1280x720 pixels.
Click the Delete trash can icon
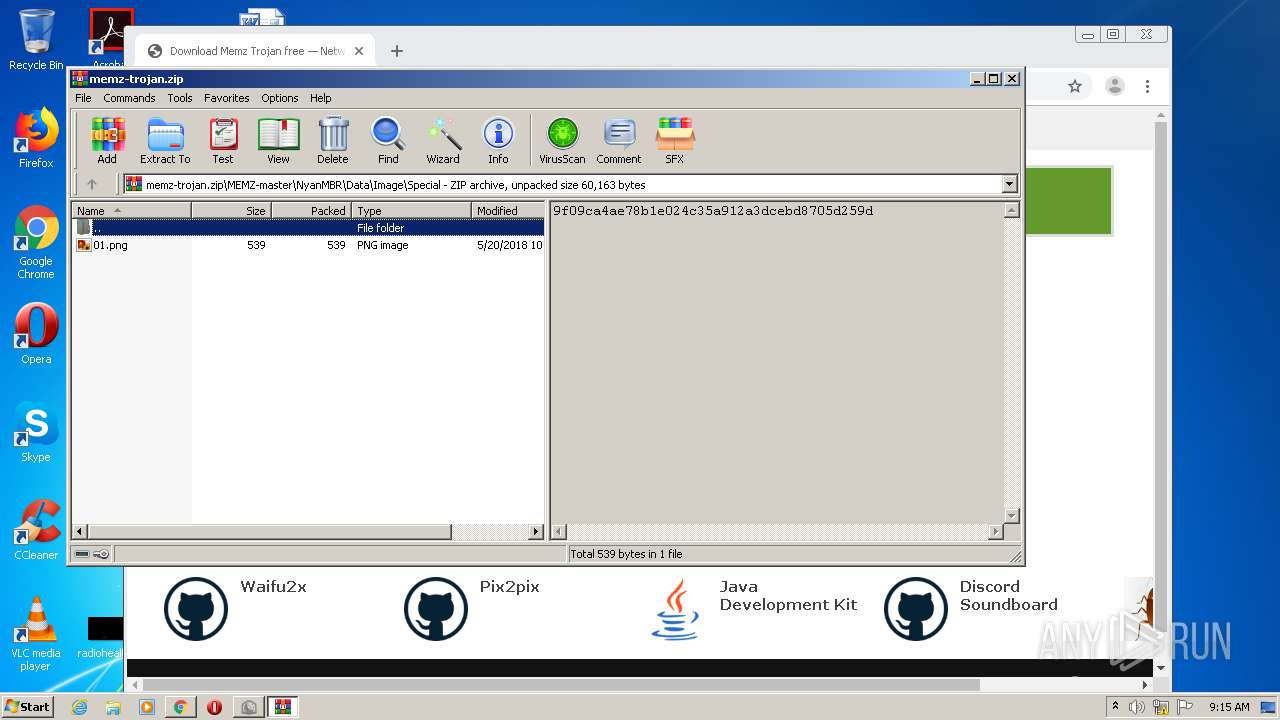333,140
